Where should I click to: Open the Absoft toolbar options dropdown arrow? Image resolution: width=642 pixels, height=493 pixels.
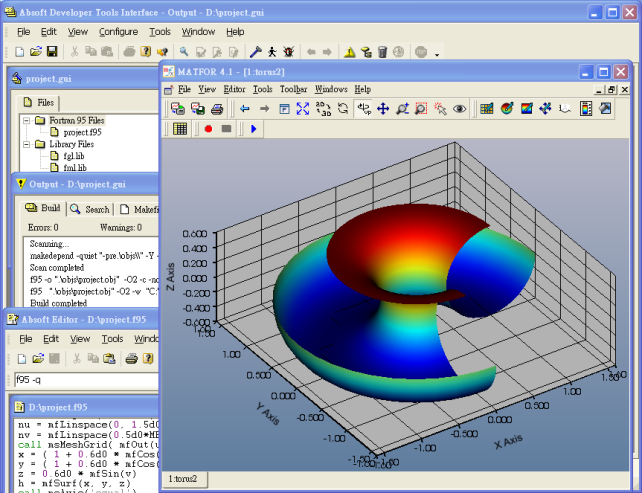(x=437, y=54)
